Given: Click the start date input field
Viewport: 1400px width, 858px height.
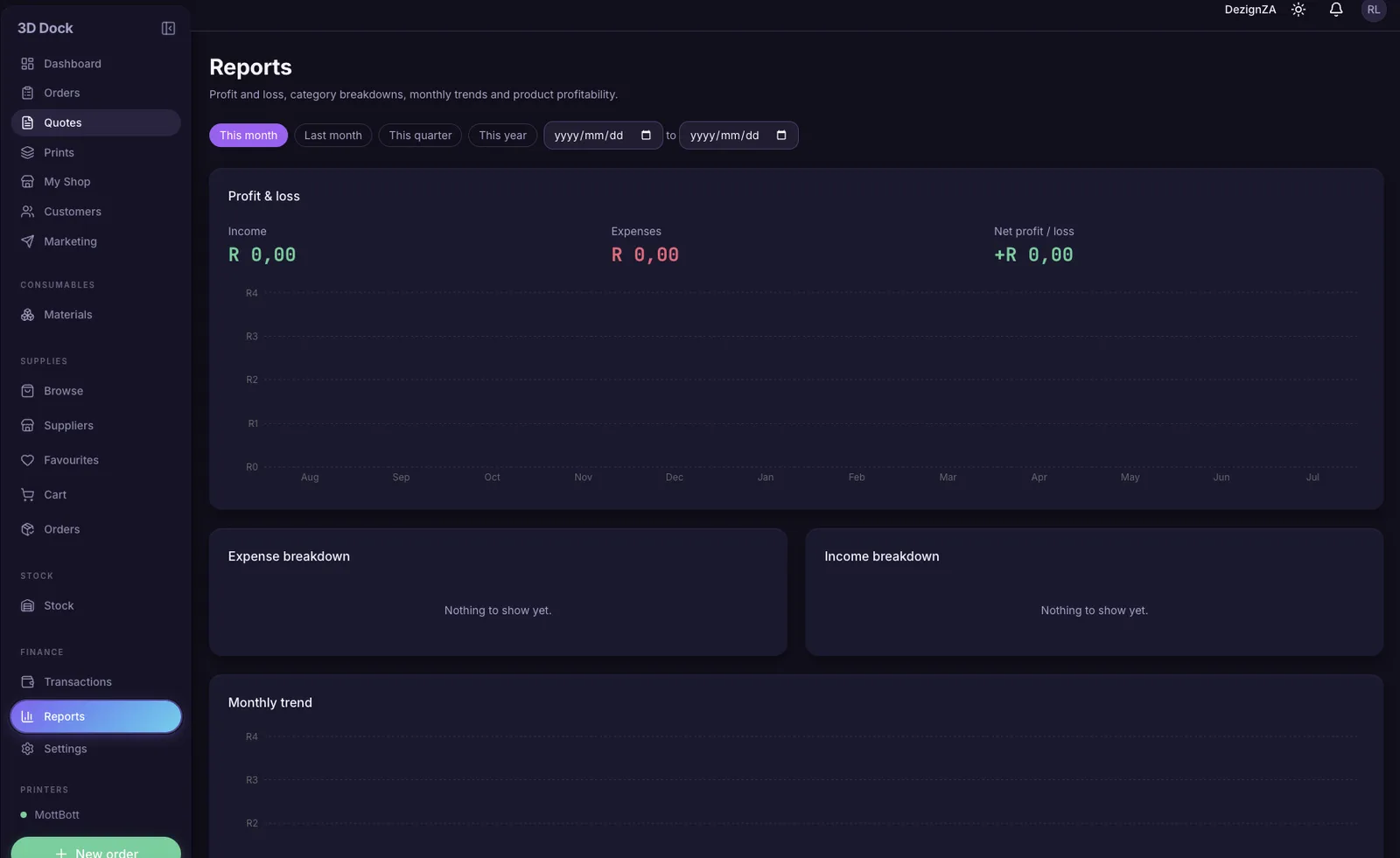Looking at the screenshot, I should tap(603, 136).
